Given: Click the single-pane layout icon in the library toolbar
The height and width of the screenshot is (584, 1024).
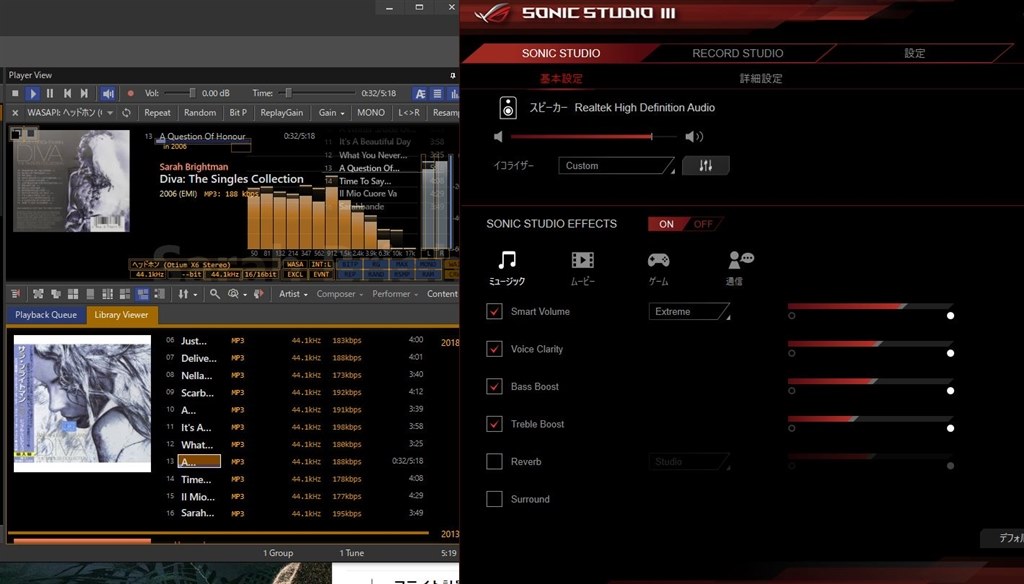Looking at the screenshot, I should 90,294.
